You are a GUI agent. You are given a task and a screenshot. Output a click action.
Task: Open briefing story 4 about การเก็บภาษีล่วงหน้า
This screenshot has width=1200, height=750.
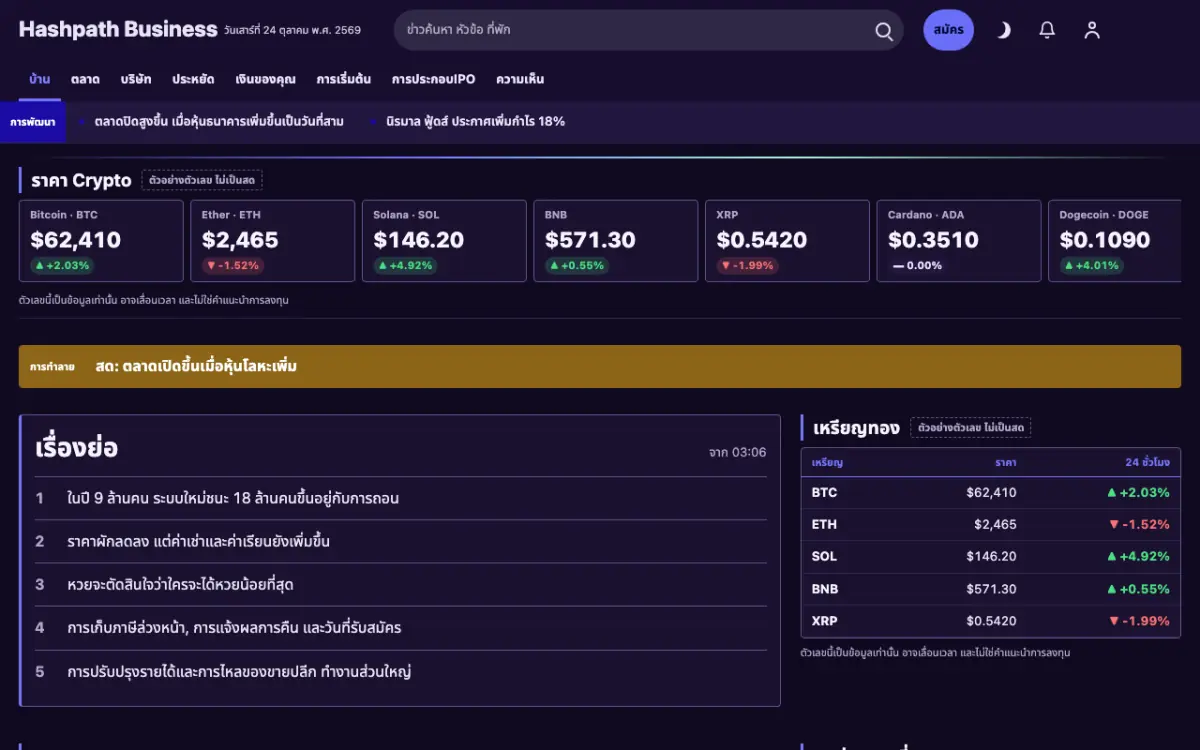[x=401, y=628]
